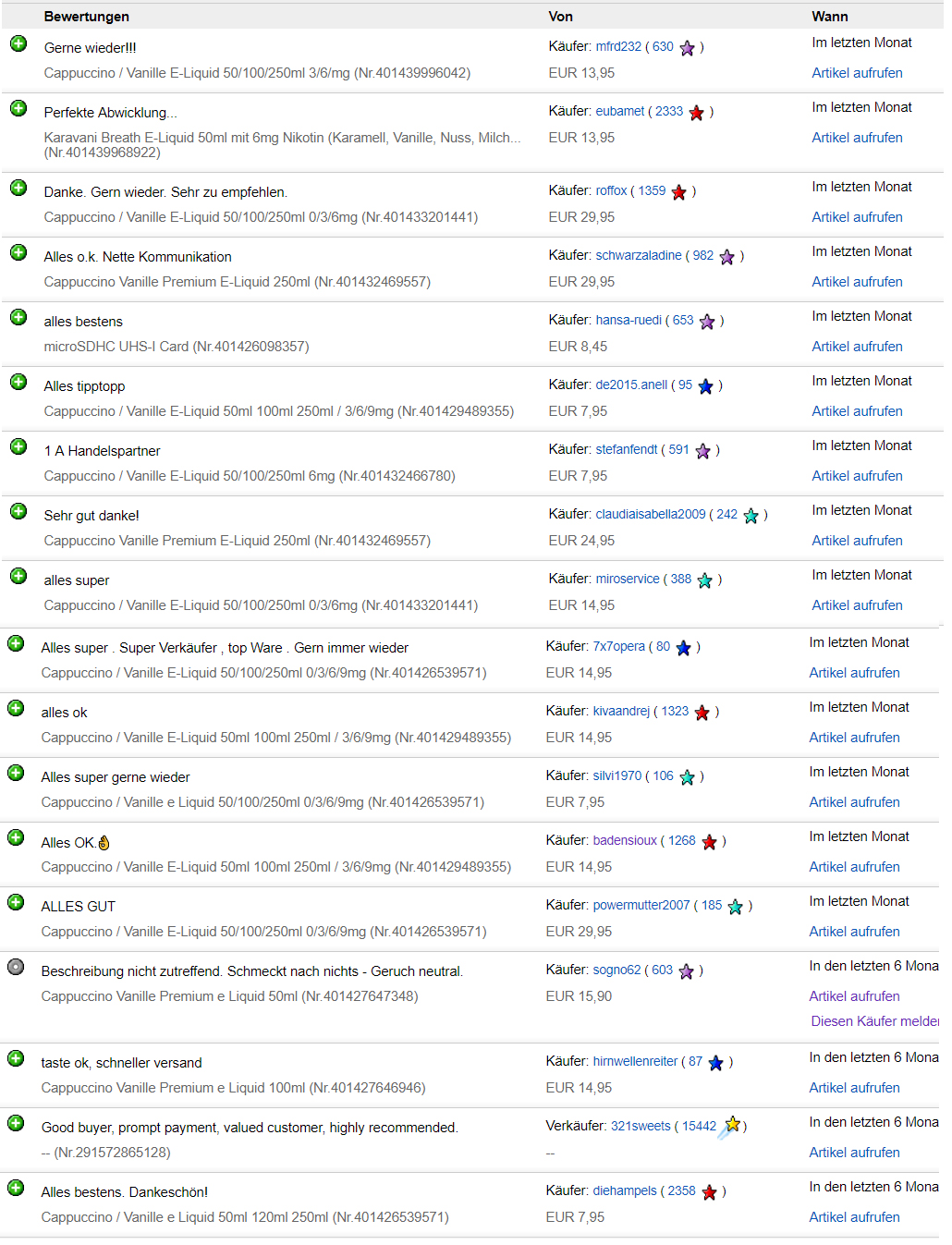
Task: Click the 'Wann' column header
Action: point(829,17)
